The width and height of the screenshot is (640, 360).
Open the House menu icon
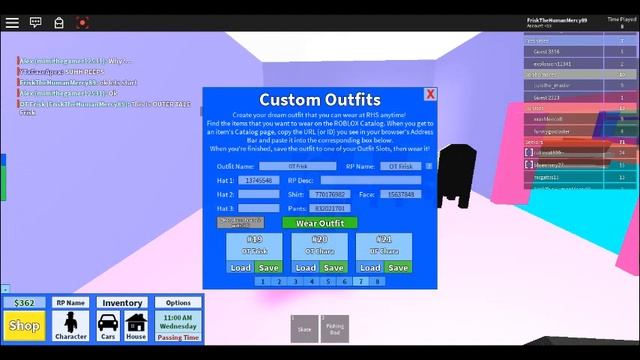point(136,326)
